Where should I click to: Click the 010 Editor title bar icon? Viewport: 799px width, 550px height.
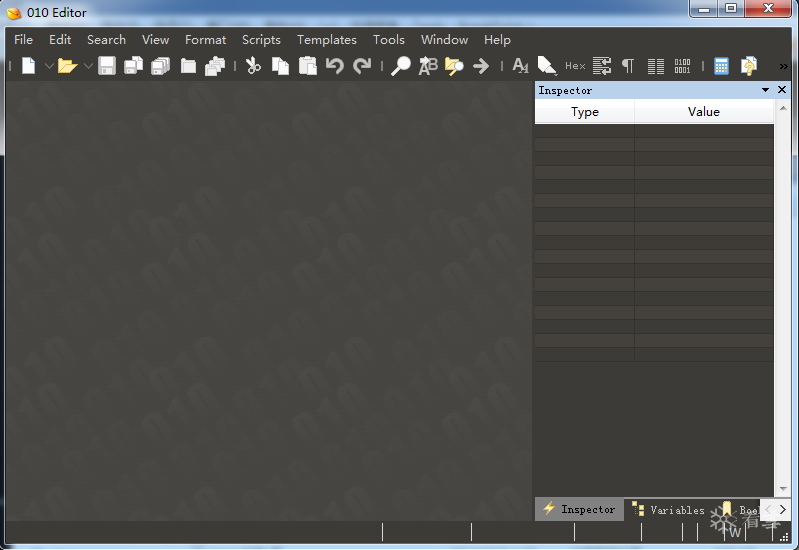coord(14,13)
